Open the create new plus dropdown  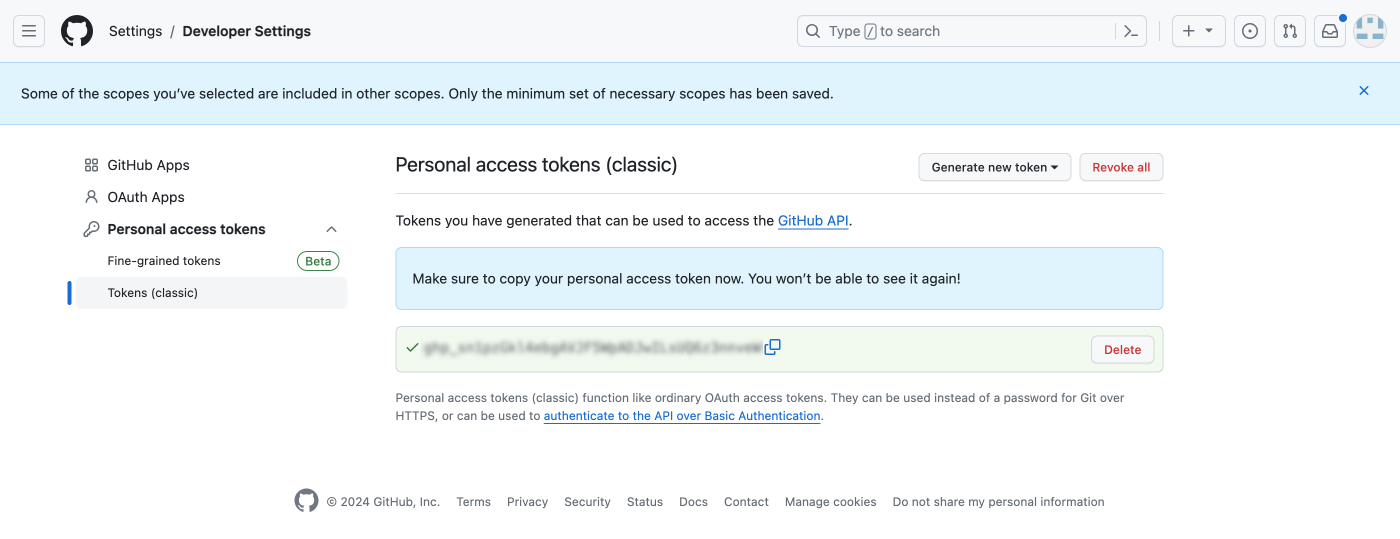click(x=1198, y=31)
